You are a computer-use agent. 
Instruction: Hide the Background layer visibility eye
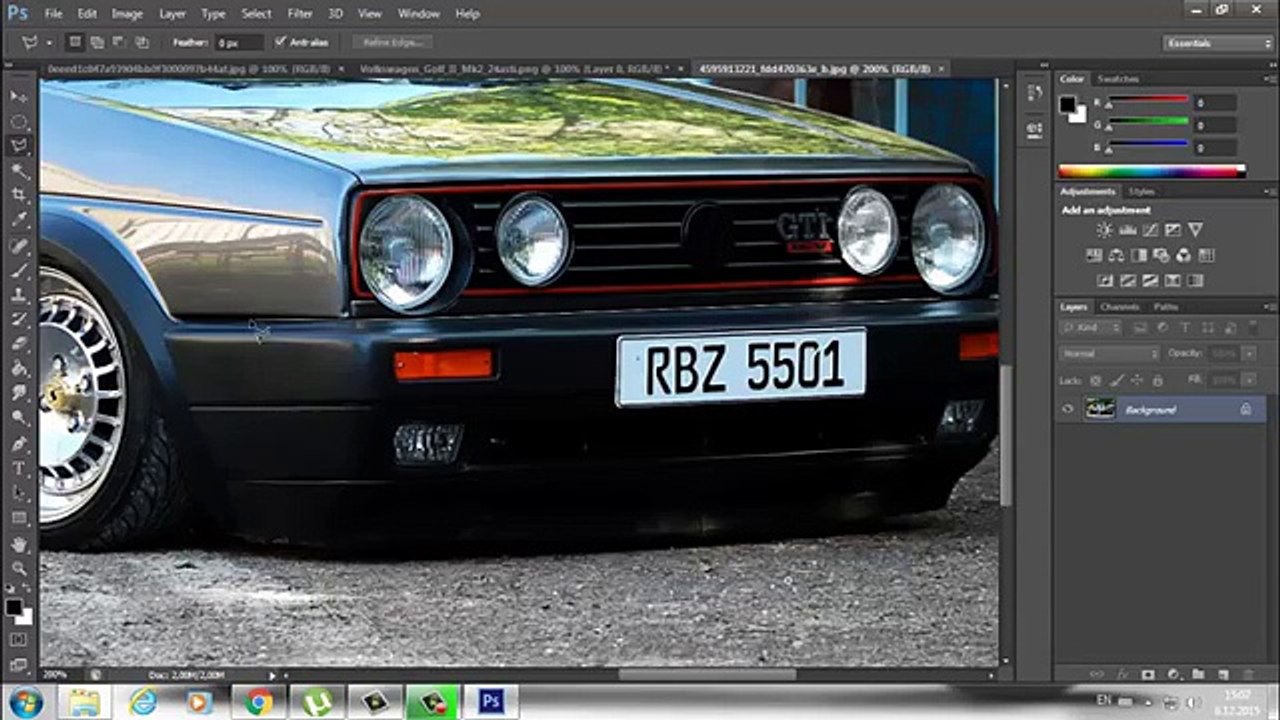click(x=1068, y=409)
